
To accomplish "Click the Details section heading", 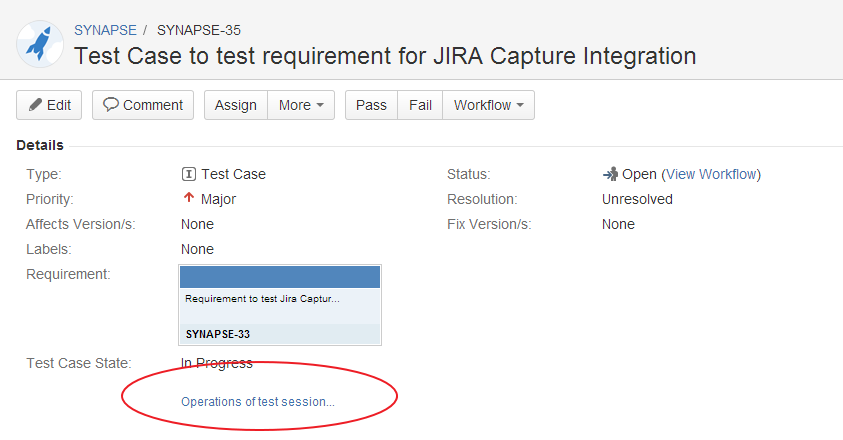I will tap(40, 145).
